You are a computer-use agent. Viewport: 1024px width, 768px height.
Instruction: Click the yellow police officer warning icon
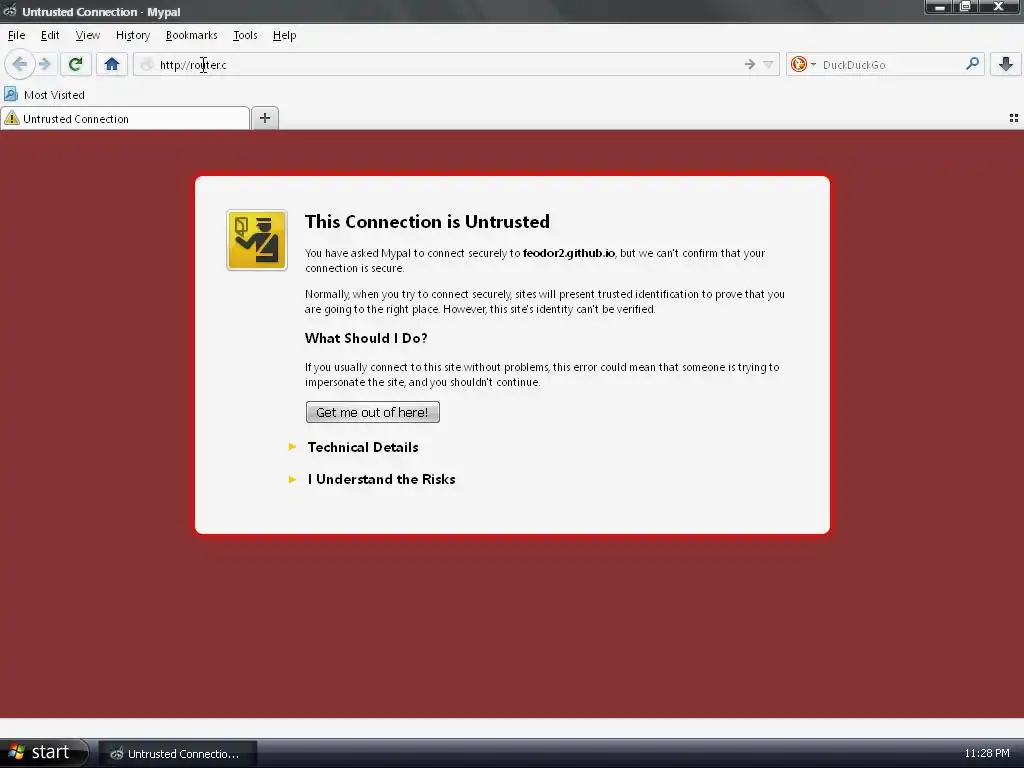[257, 240]
